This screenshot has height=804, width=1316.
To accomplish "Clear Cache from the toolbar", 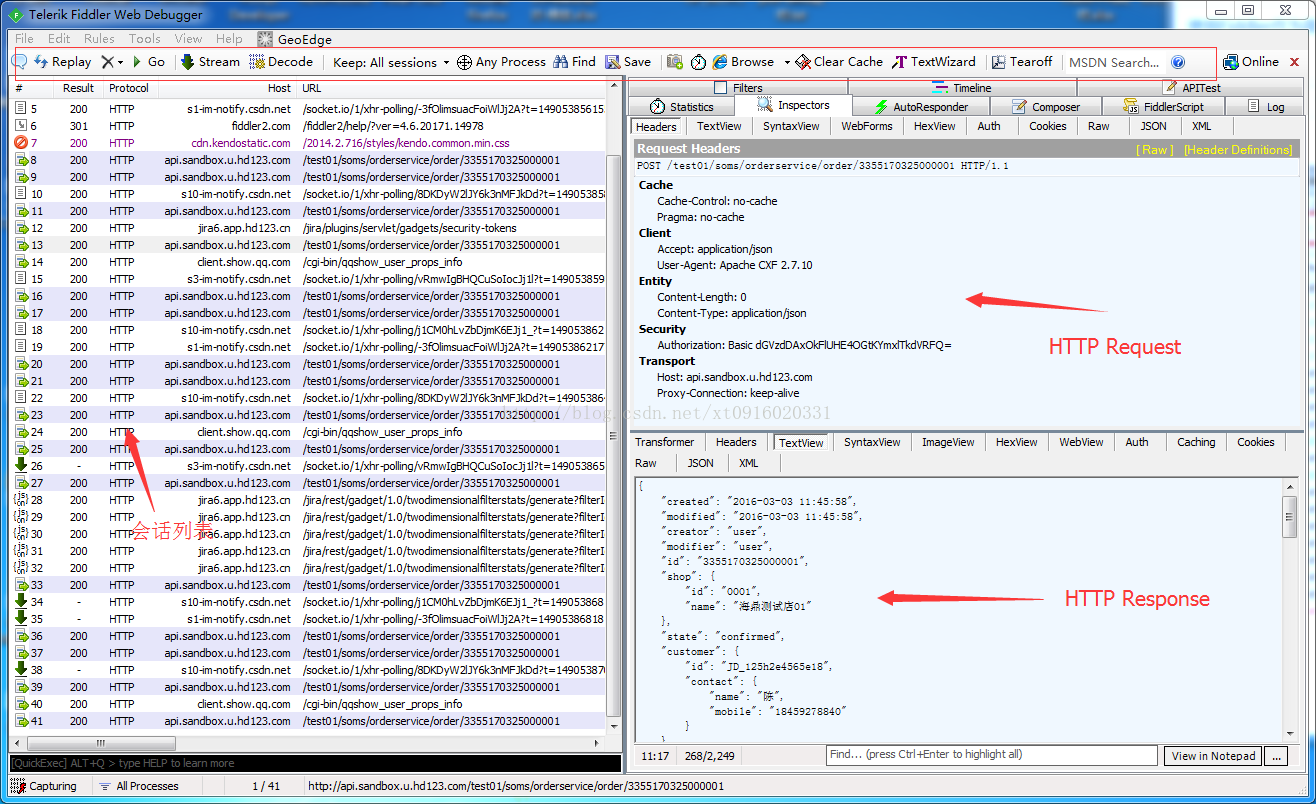I will pos(839,62).
